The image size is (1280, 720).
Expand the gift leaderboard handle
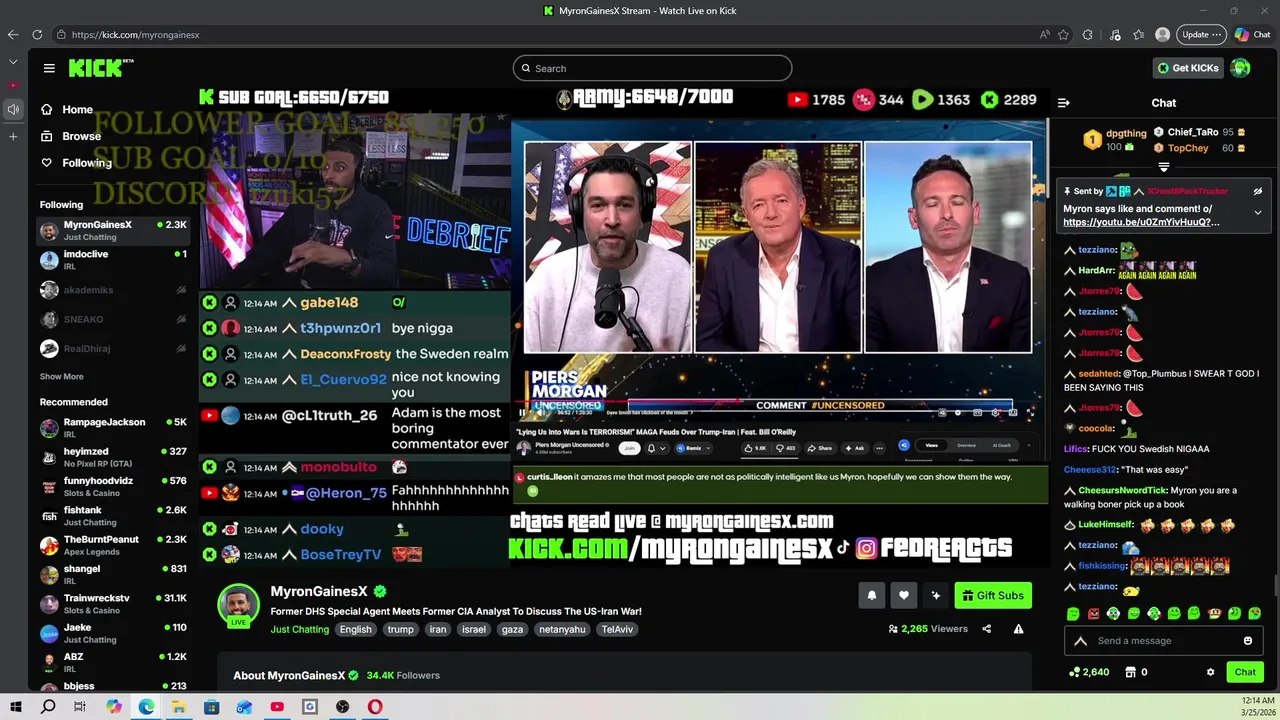pyautogui.click(x=1164, y=167)
